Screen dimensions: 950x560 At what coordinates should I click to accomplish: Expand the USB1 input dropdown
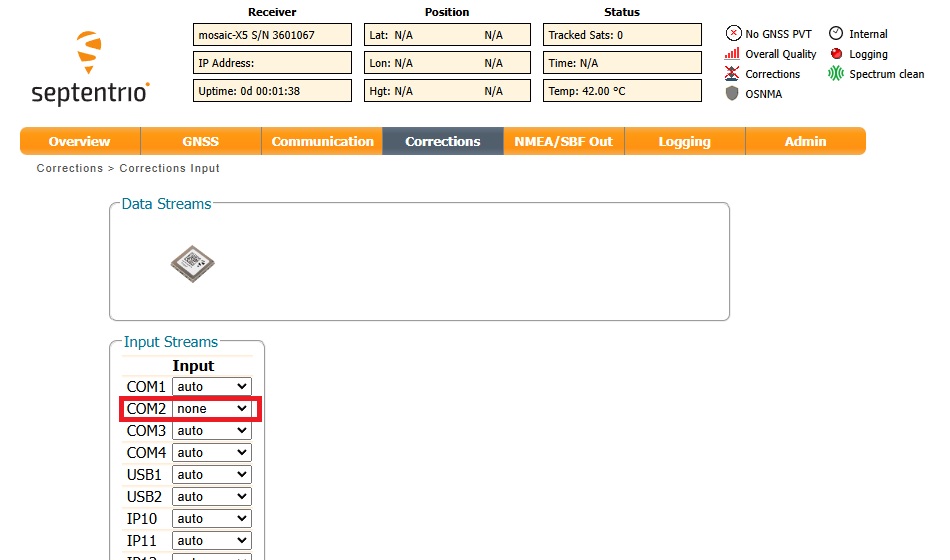tap(212, 475)
